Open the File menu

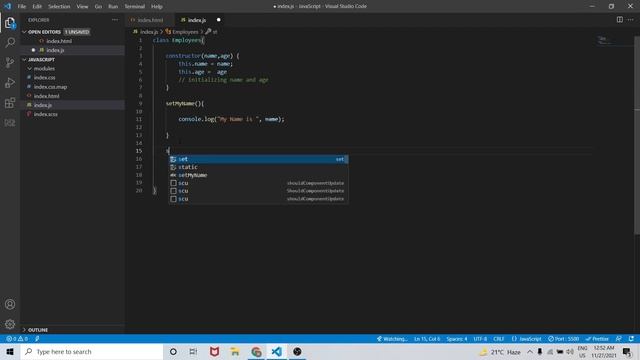22,7
